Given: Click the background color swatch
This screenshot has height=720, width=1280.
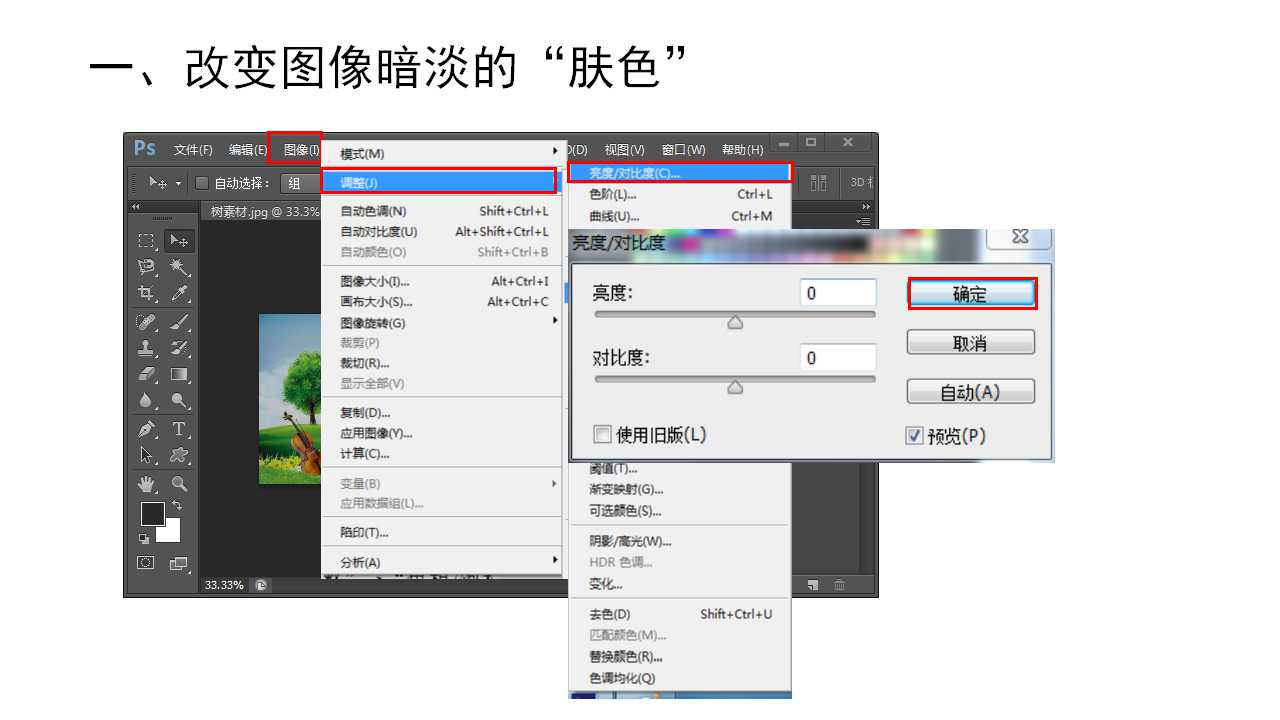Looking at the screenshot, I should 171,532.
